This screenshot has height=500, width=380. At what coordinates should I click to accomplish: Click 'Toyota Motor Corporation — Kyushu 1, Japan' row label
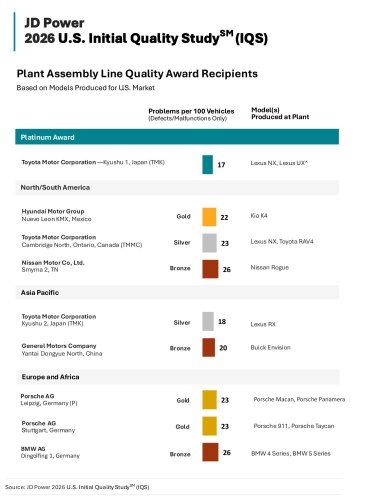click(x=93, y=162)
